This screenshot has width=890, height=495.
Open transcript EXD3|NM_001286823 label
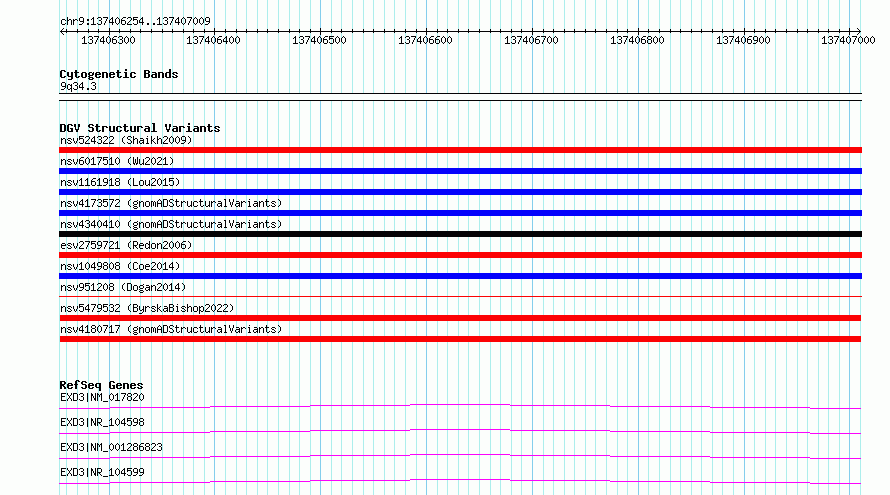[111, 447]
